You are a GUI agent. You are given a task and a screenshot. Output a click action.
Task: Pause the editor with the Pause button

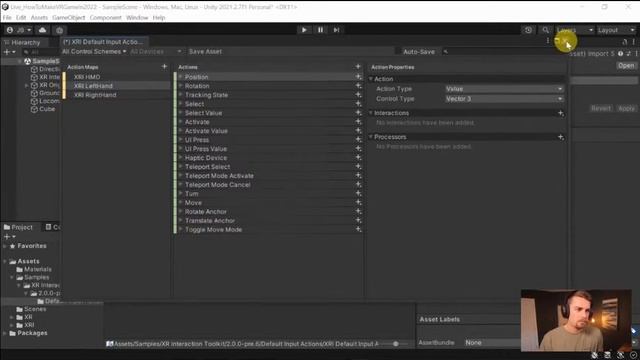point(320,30)
